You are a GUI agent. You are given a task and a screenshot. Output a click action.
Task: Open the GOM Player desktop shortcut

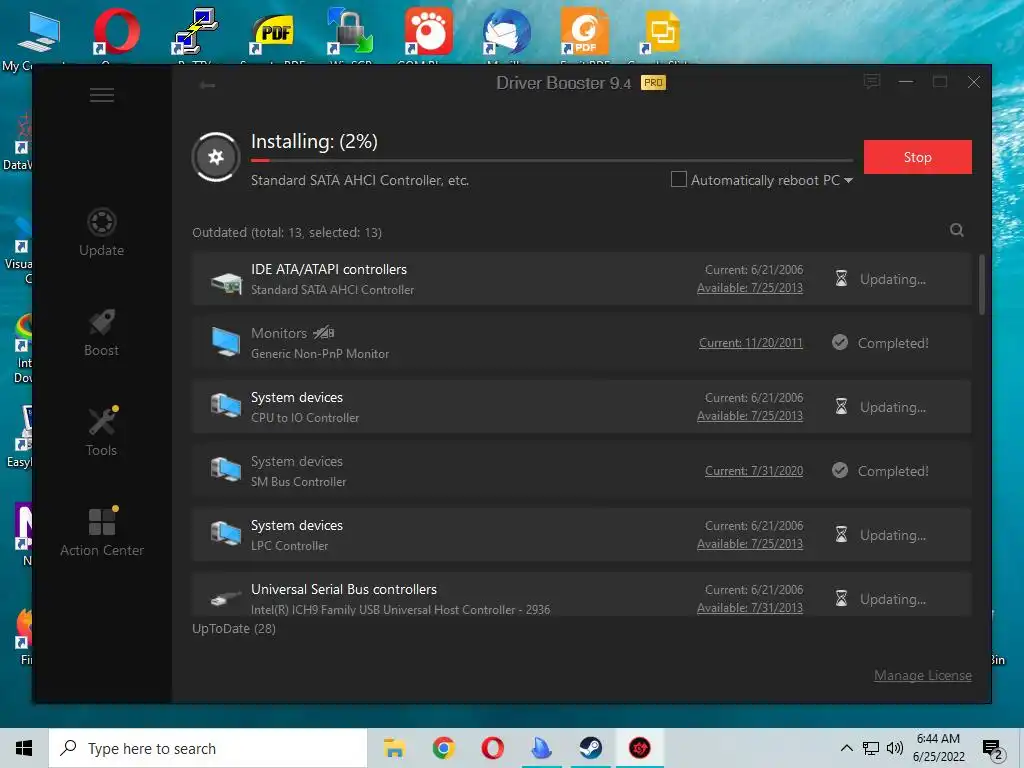click(428, 31)
